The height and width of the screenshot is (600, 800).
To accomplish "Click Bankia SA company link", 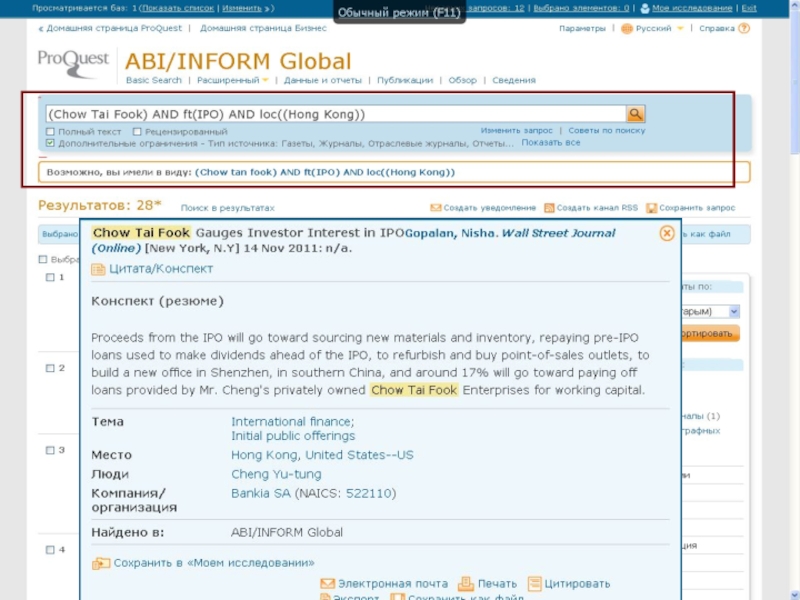I will click(x=261, y=493).
